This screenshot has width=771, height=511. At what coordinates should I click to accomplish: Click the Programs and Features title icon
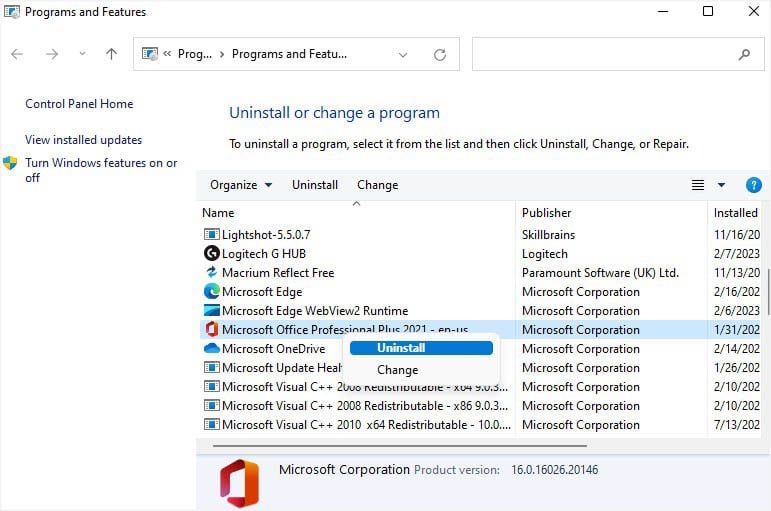(11, 11)
